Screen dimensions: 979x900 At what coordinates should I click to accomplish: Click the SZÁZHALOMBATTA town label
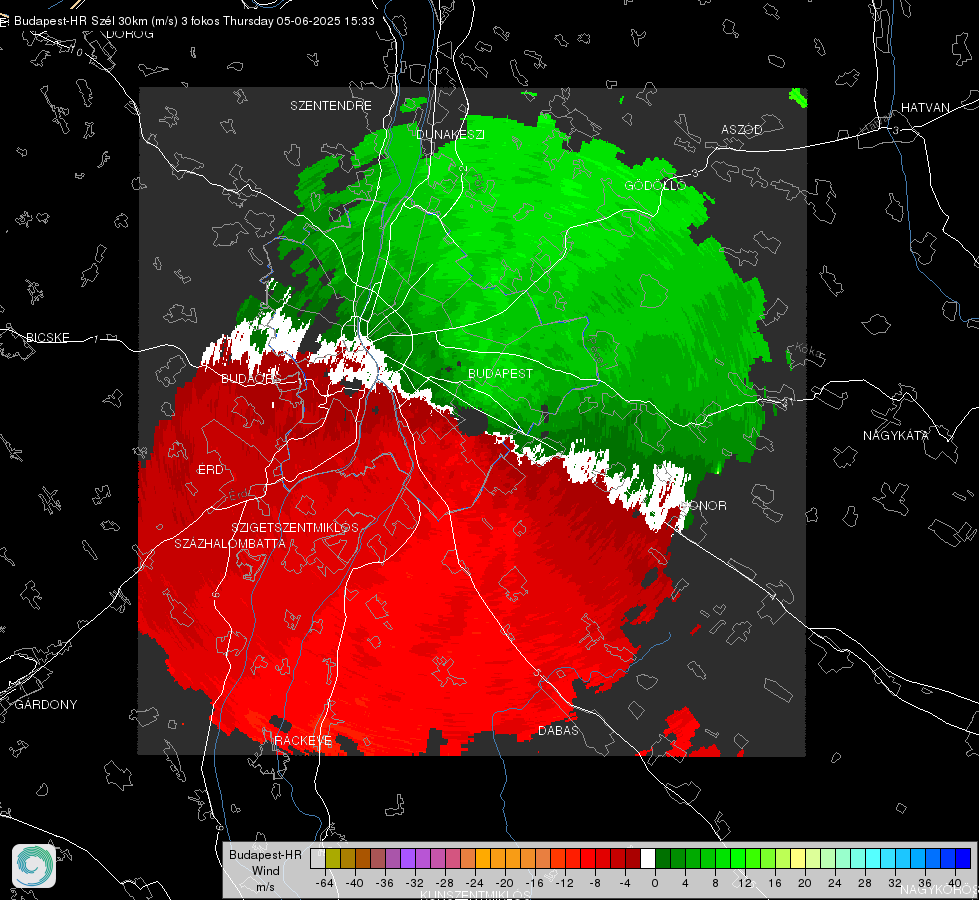pyautogui.click(x=230, y=543)
